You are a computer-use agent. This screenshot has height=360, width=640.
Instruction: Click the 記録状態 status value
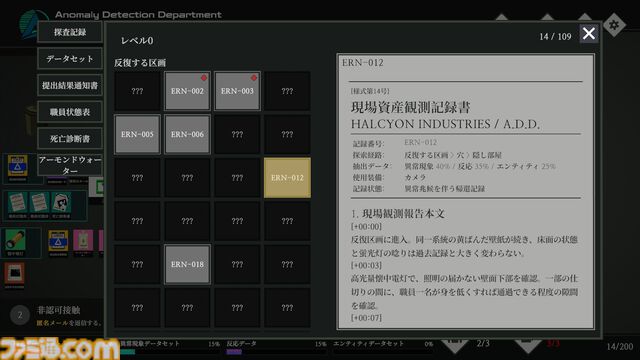click(x=444, y=189)
